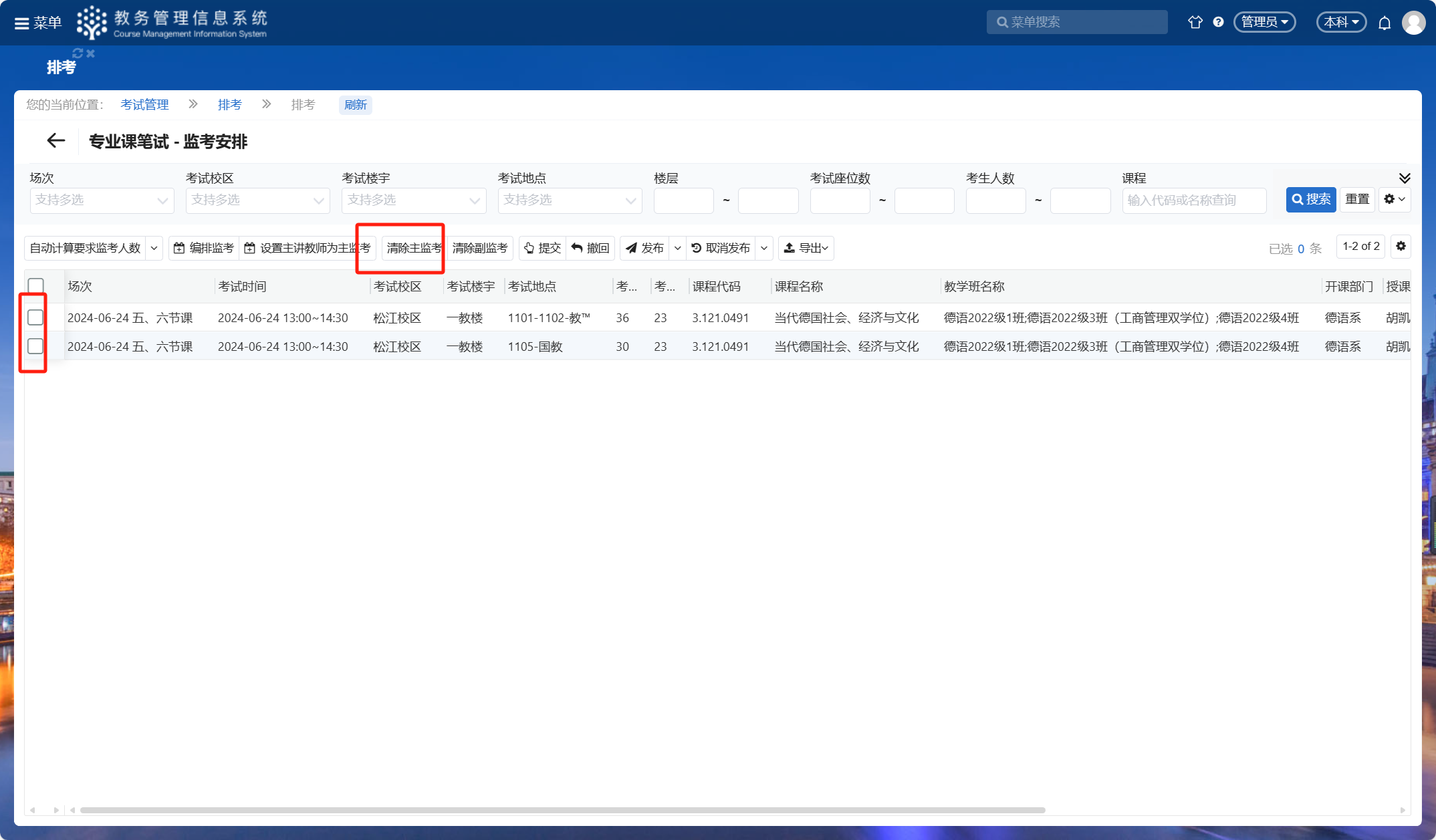This screenshot has width=1436, height=840.
Task: Click the user avatar icon
Action: [1413, 23]
